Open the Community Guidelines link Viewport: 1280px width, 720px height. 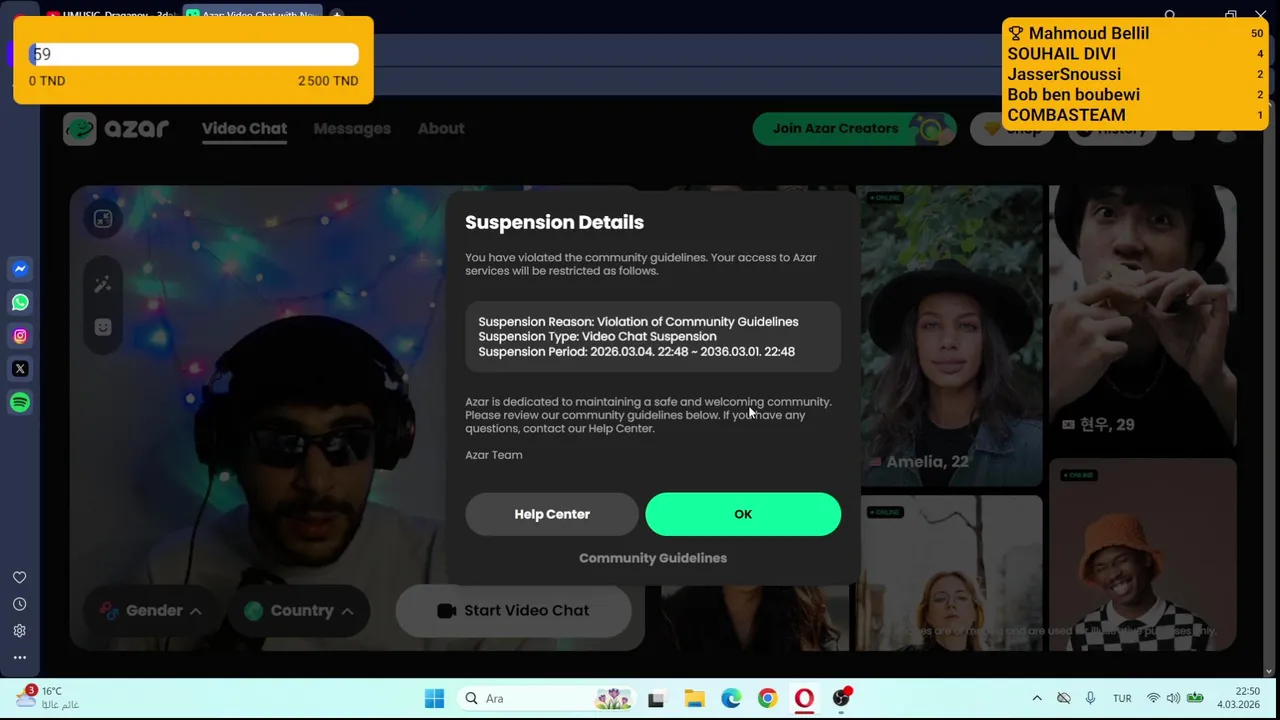point(653,558)
